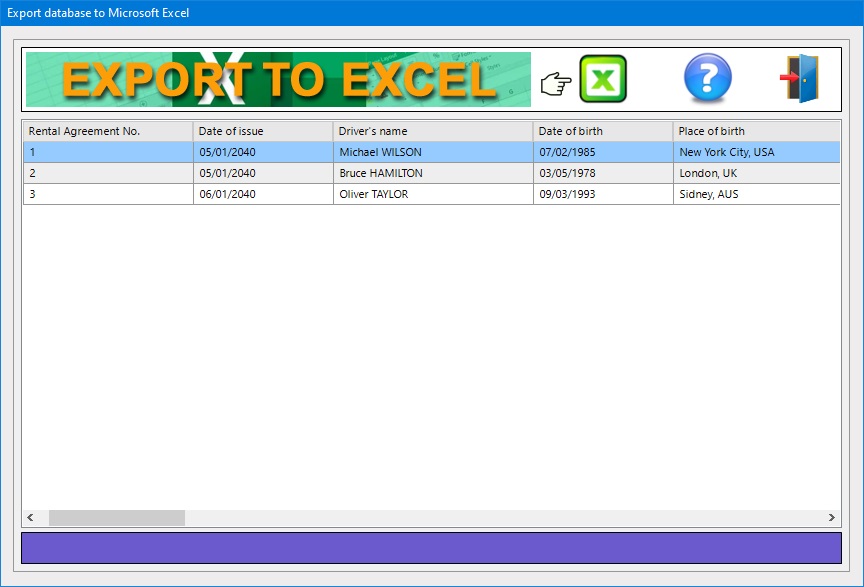The image size is (864, 587).
Task: Select the Bruce HAMILTON row
Action: point(381,173)
